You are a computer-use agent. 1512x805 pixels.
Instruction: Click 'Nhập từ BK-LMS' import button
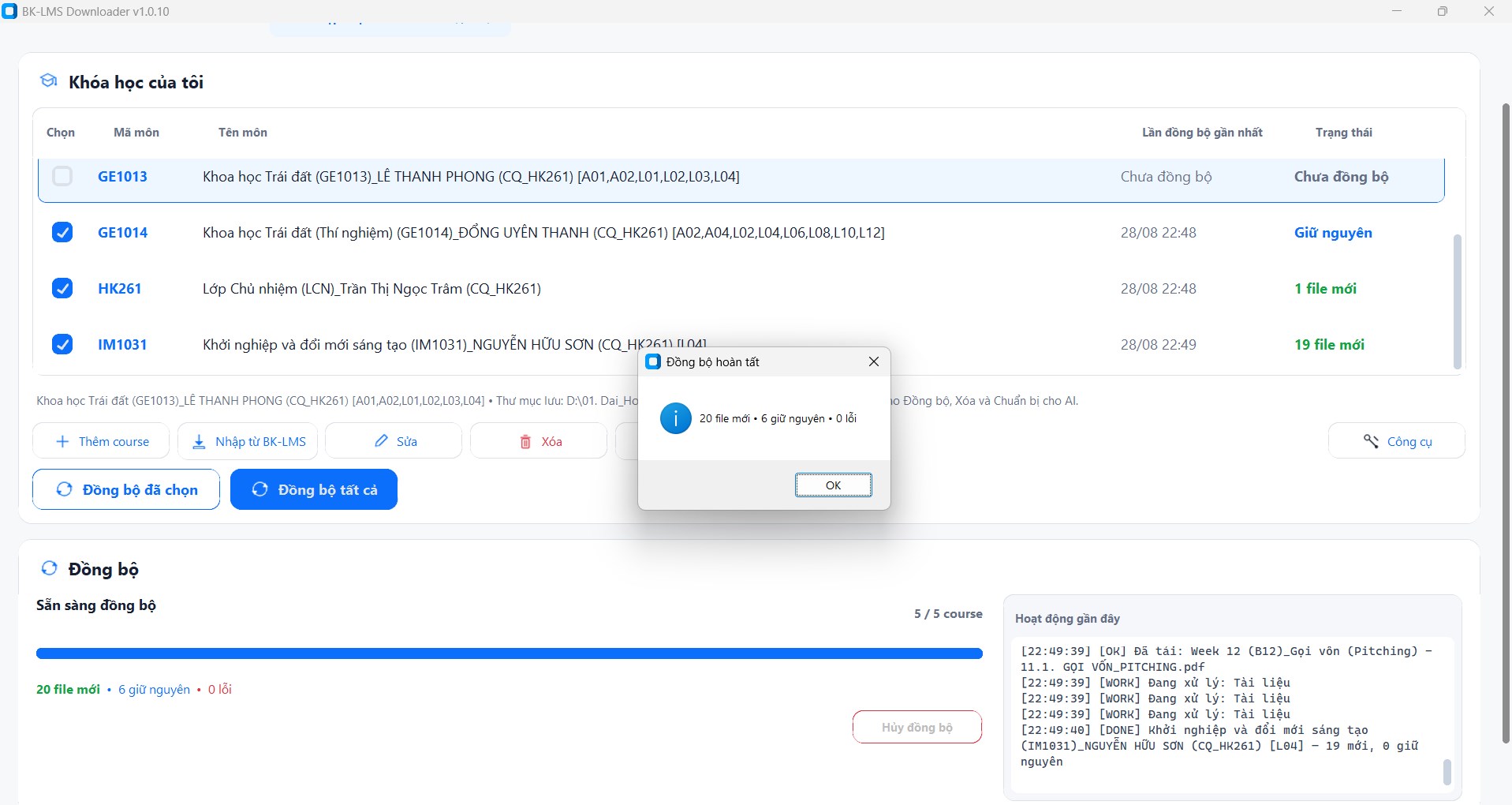pyautogui.click(x=248, y=441)
